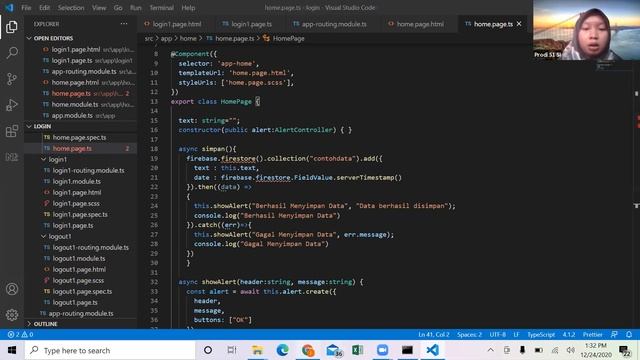The image size is (640, 360).
Task: Open the Accounts icon
Action: click(12, 289)
